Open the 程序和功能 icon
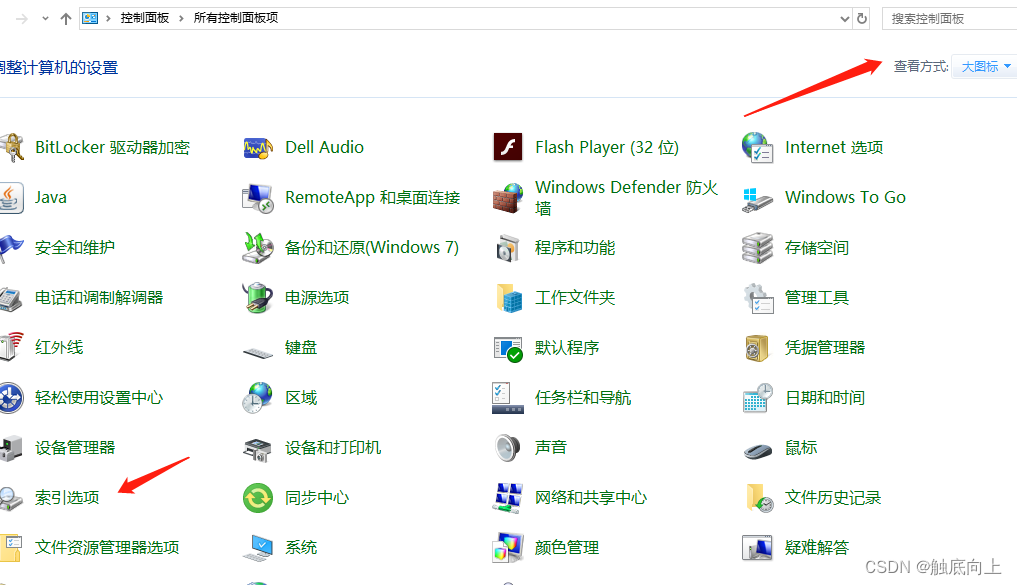The height and width of the screenshot is (585, 1017). (x=508, y=248)
